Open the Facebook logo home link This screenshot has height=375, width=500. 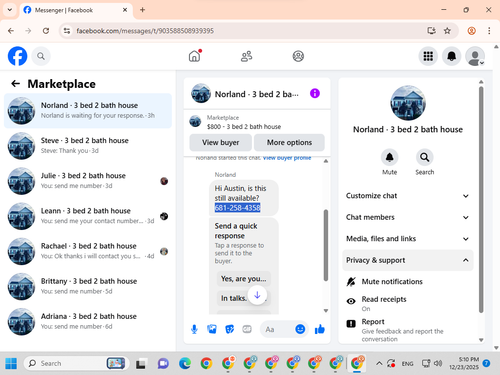point(17,56)
